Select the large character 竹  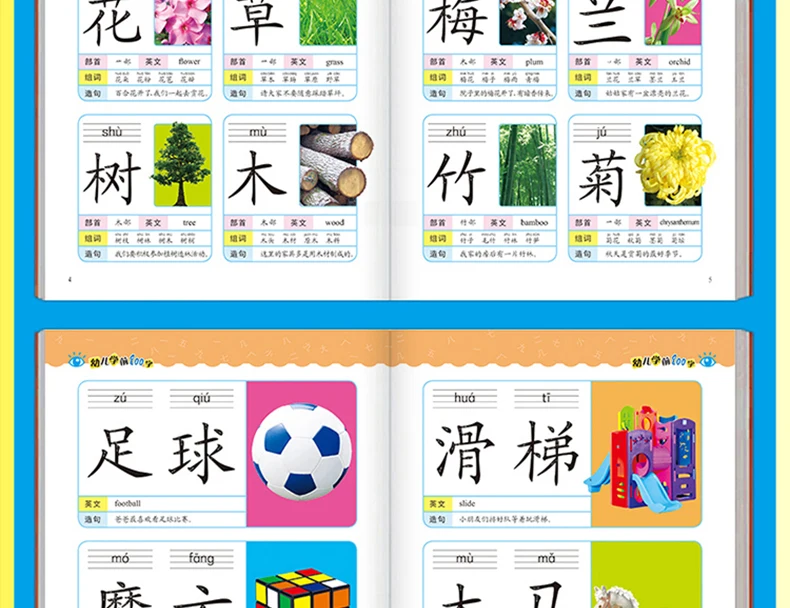pos(456,179)
